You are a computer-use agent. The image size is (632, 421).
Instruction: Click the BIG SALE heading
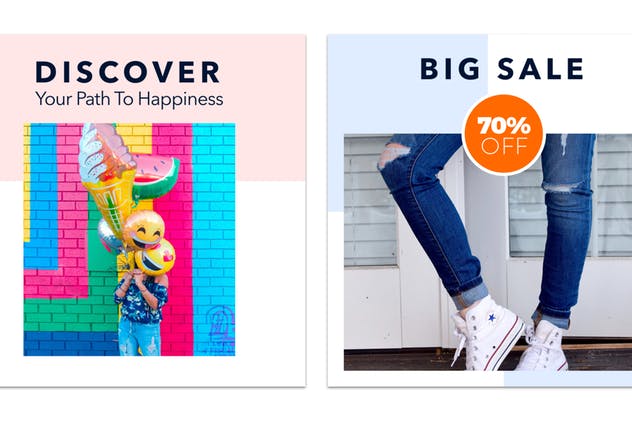[x=502, y=69]
